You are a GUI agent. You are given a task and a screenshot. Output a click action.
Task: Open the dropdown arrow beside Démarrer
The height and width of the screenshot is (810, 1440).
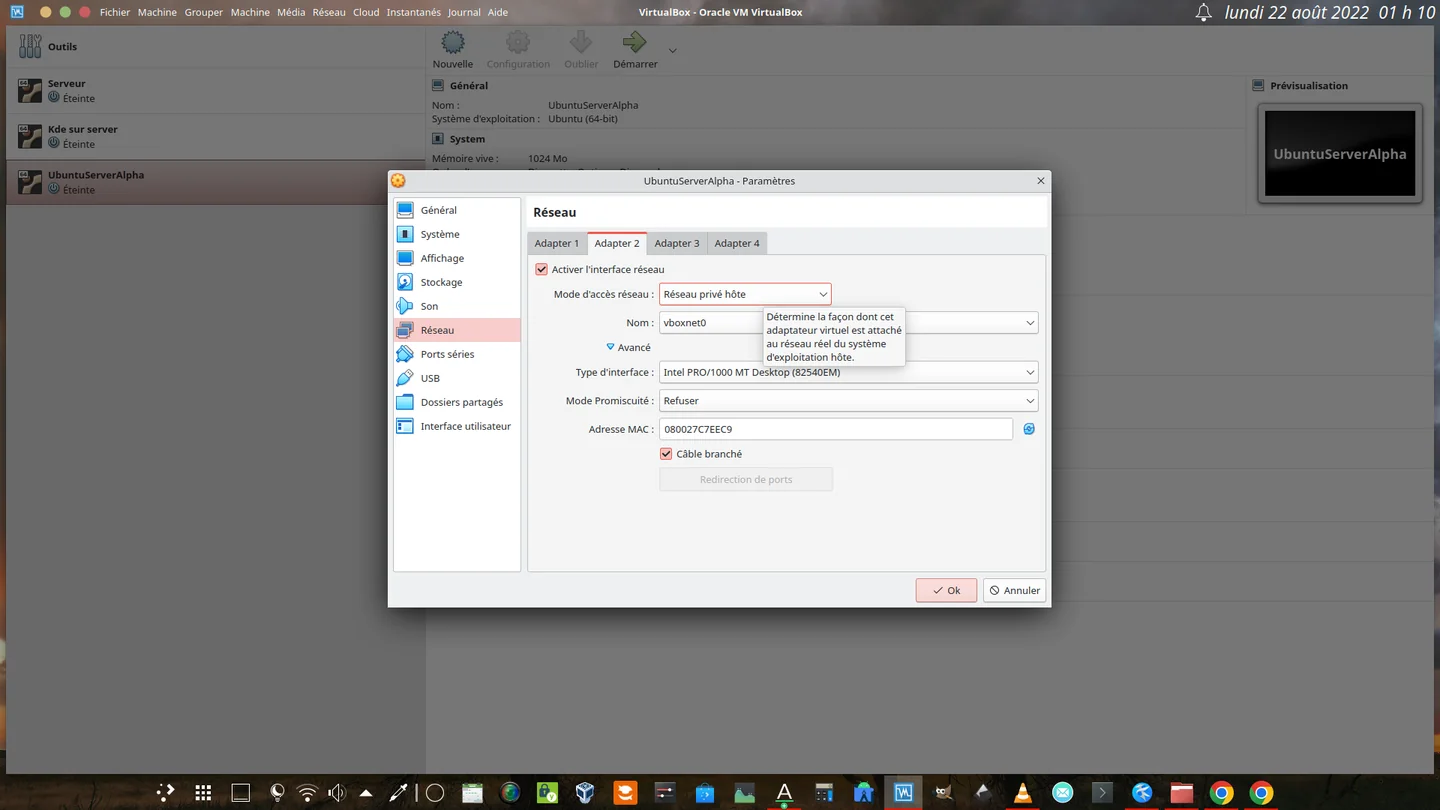[x=672, y=50]
